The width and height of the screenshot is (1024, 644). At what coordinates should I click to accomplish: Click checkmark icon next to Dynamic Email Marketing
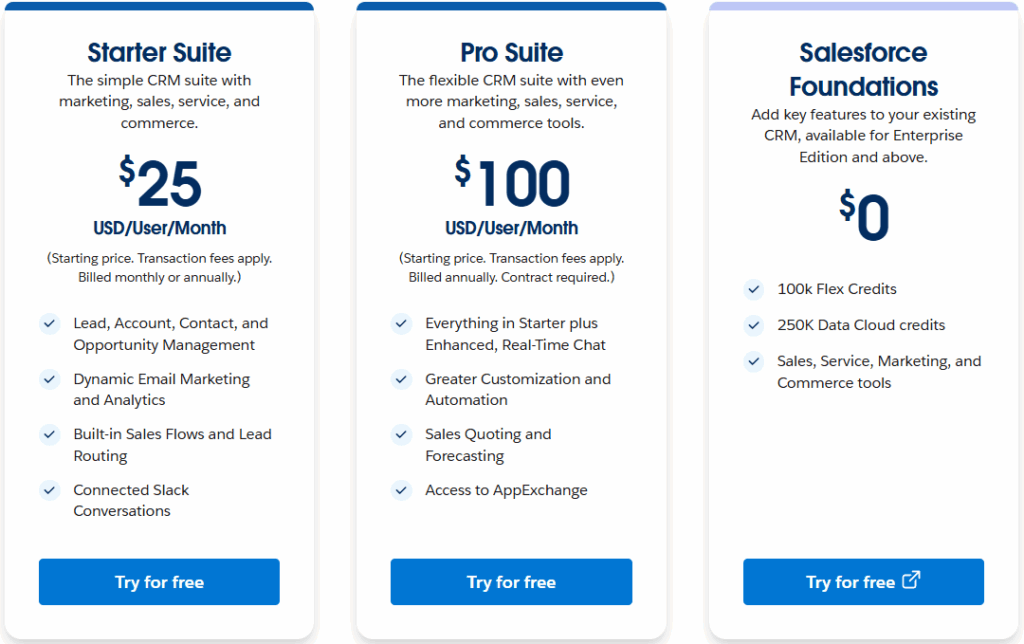(x=49, y=379)
